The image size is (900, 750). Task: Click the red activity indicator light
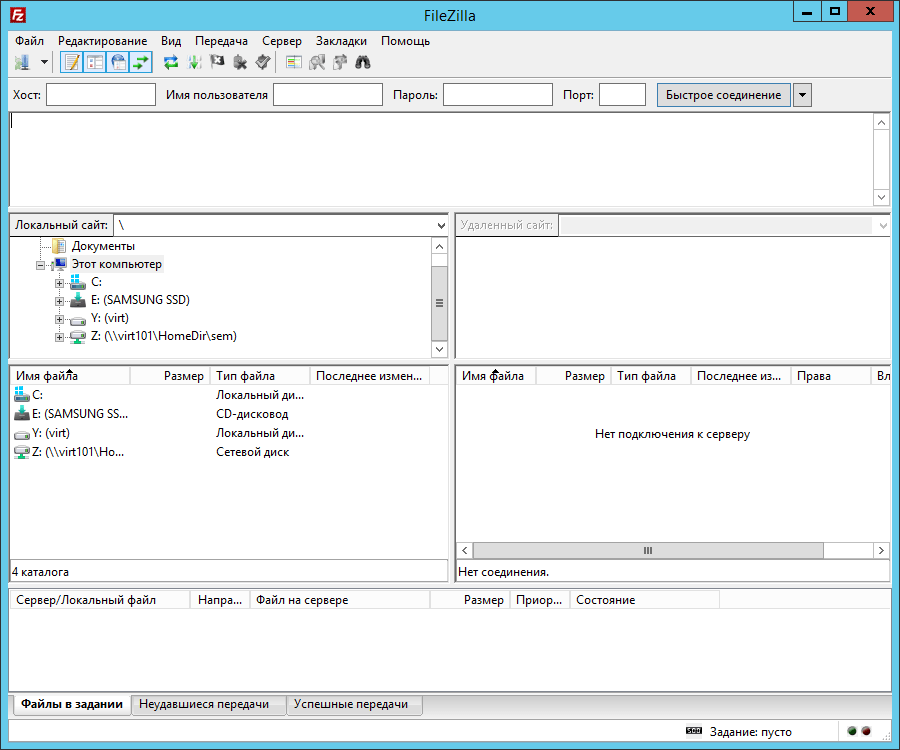[866, 731]
